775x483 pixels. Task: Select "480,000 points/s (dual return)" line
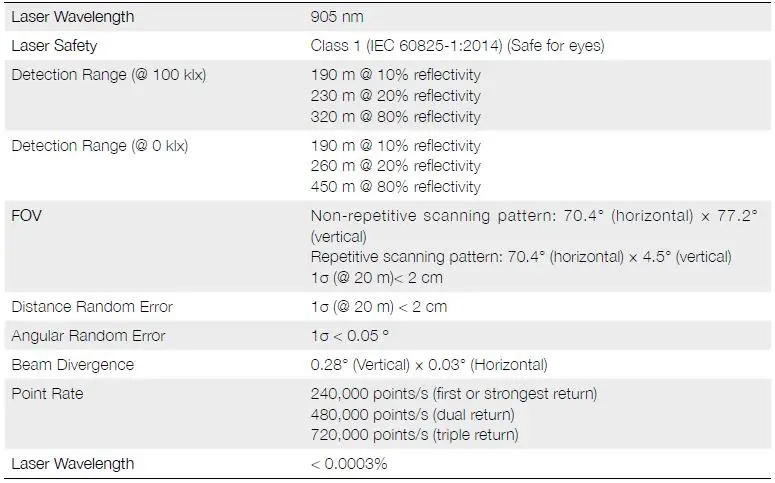point(413,414)
